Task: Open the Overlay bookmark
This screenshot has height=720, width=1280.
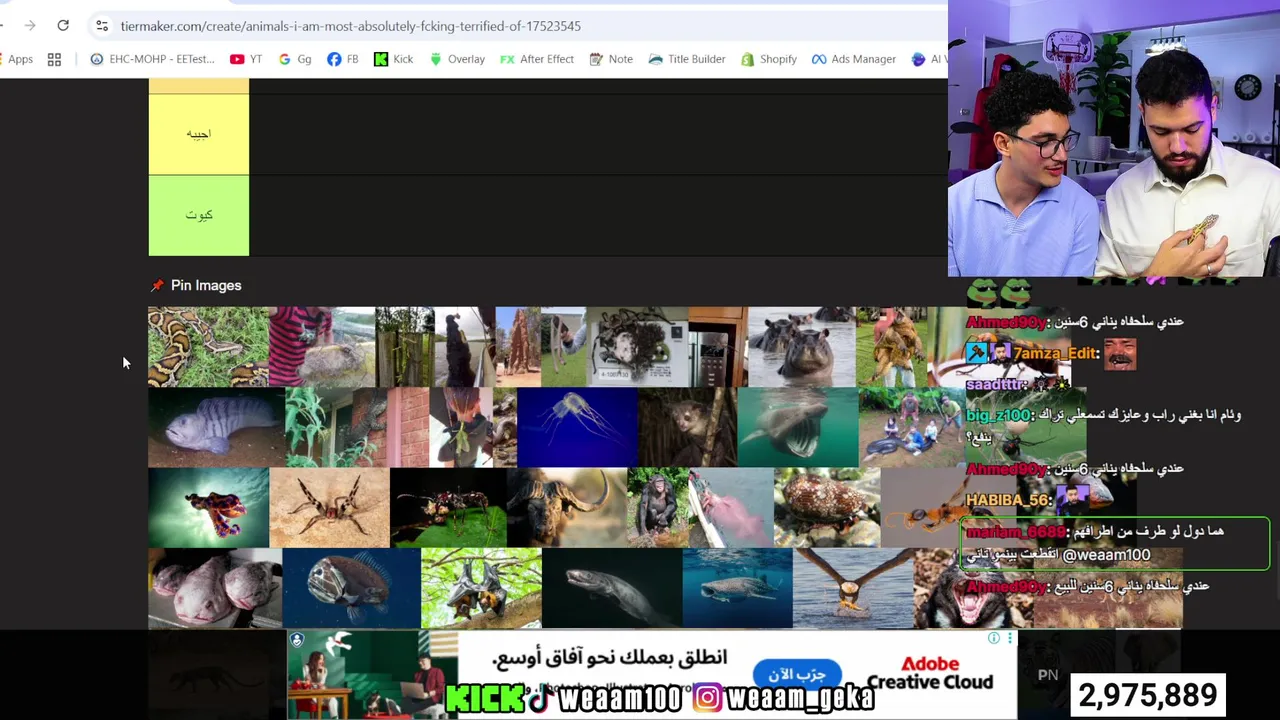Action: (x=457, y=59)
